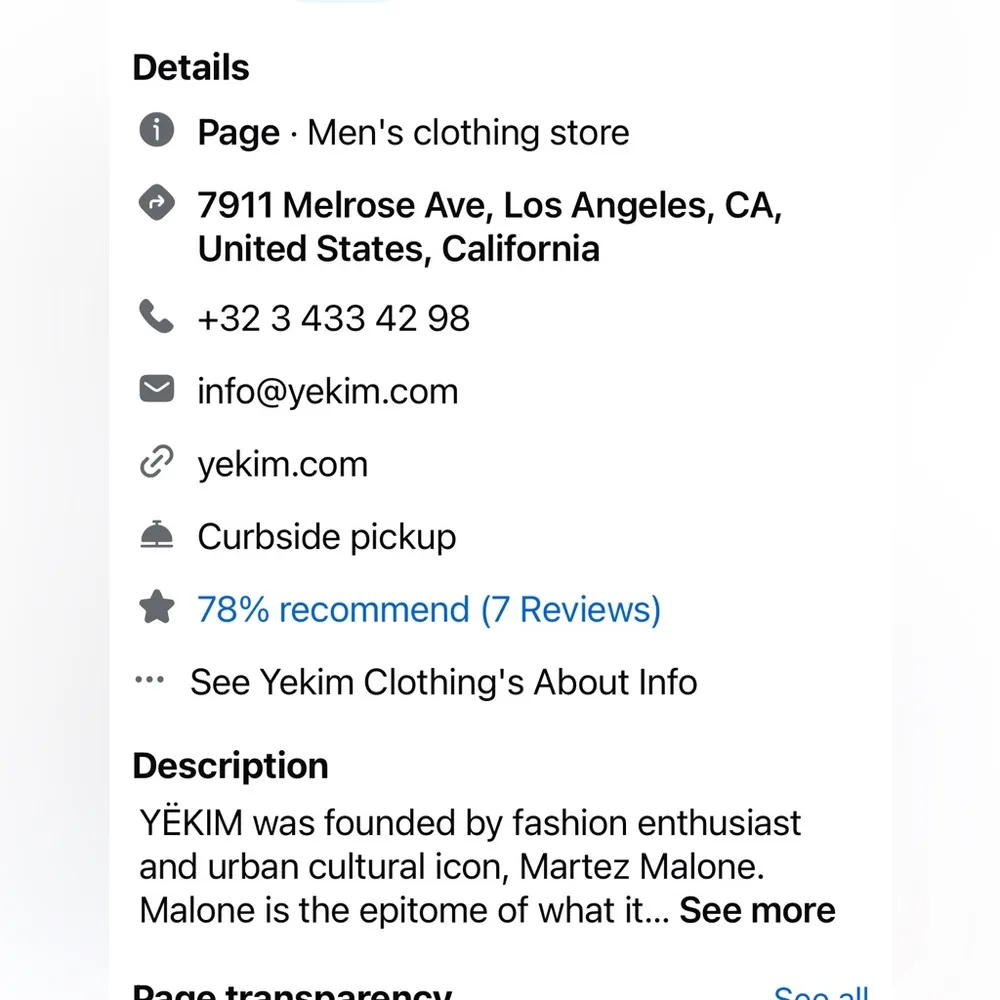The height and width of the screenshot is (1000, 1000).
Task: Click the Curbside pickup label
Action: [x=326, y=537]
